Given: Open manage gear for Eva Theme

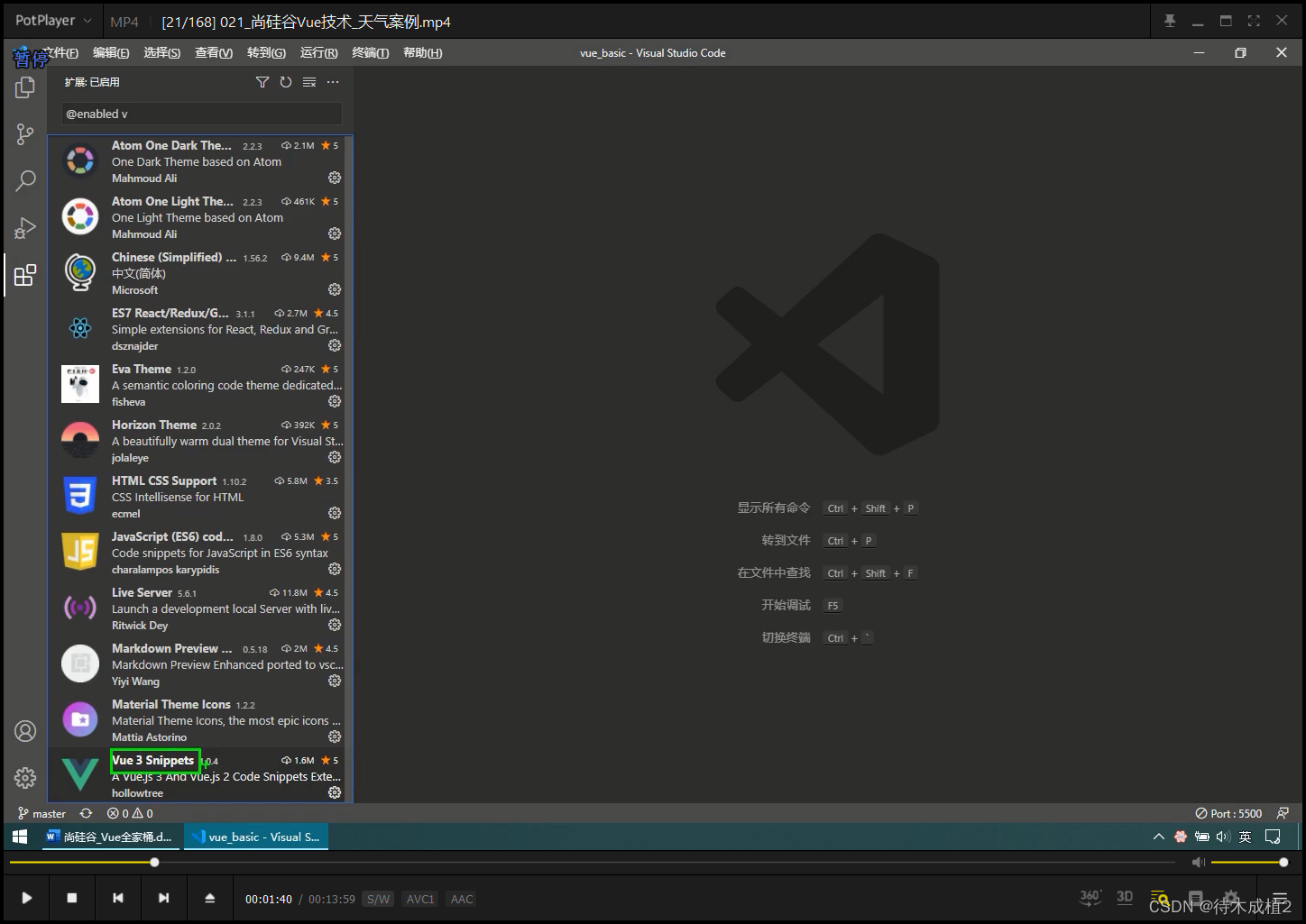Looking at the screenshot, I should click(335, 401).
